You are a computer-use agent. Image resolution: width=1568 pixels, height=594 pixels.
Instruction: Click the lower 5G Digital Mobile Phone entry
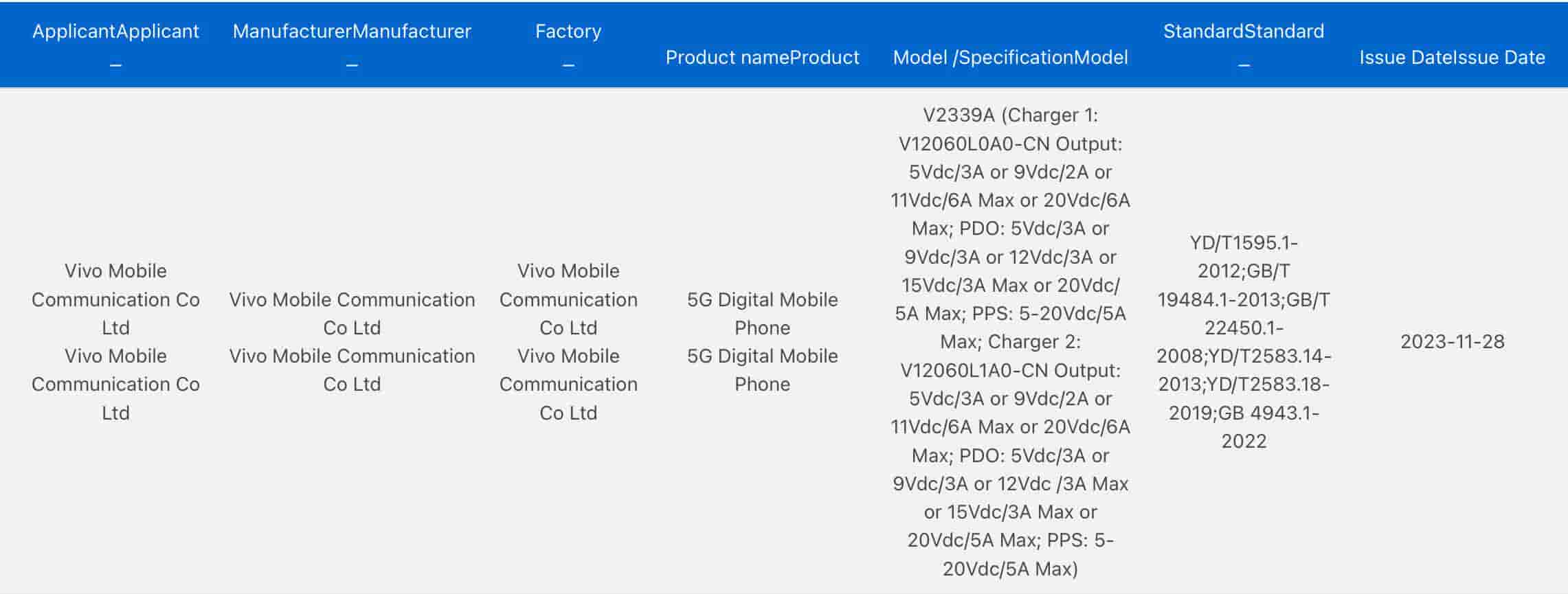point(762,370)
